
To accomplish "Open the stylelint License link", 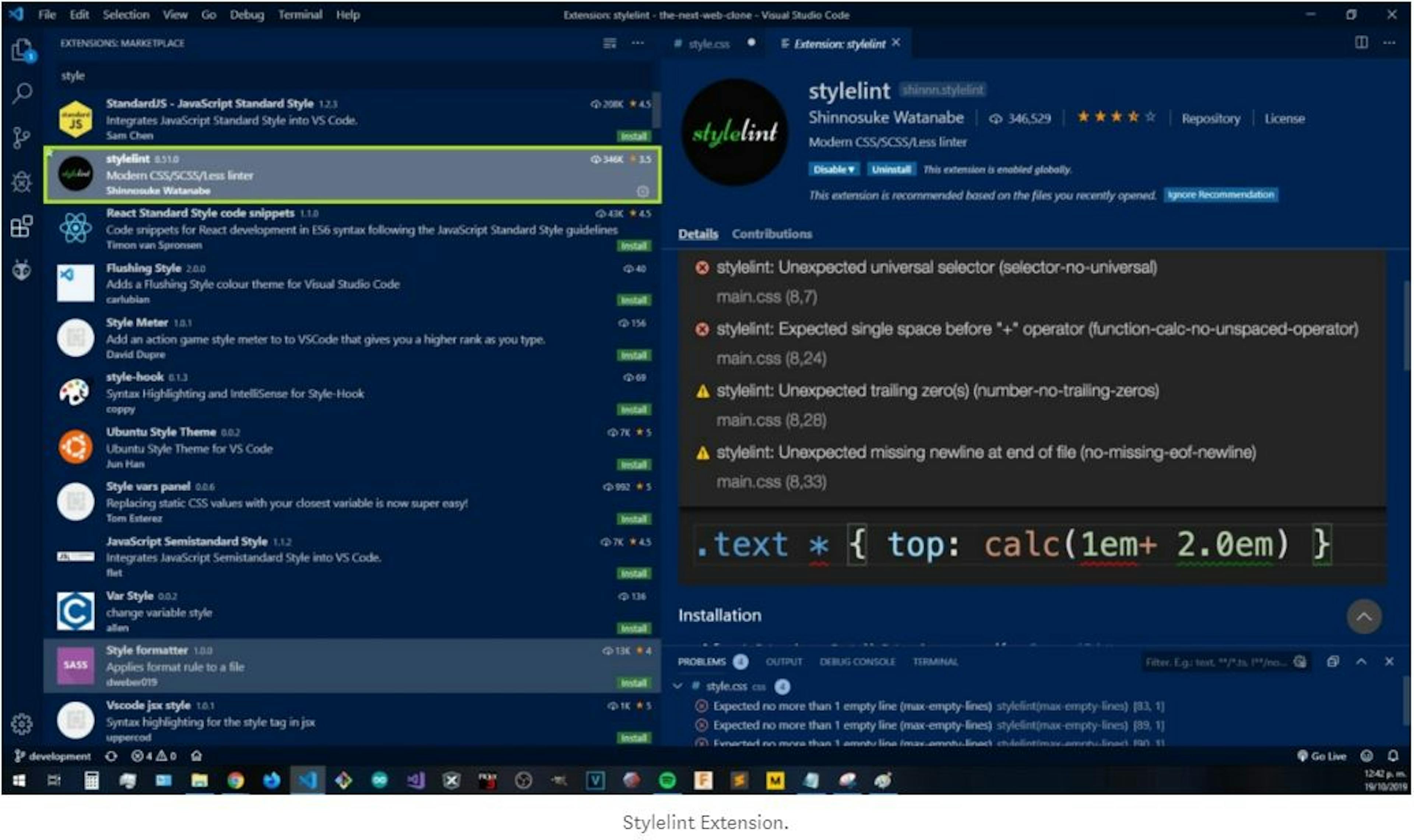I will coord(1284,119).
